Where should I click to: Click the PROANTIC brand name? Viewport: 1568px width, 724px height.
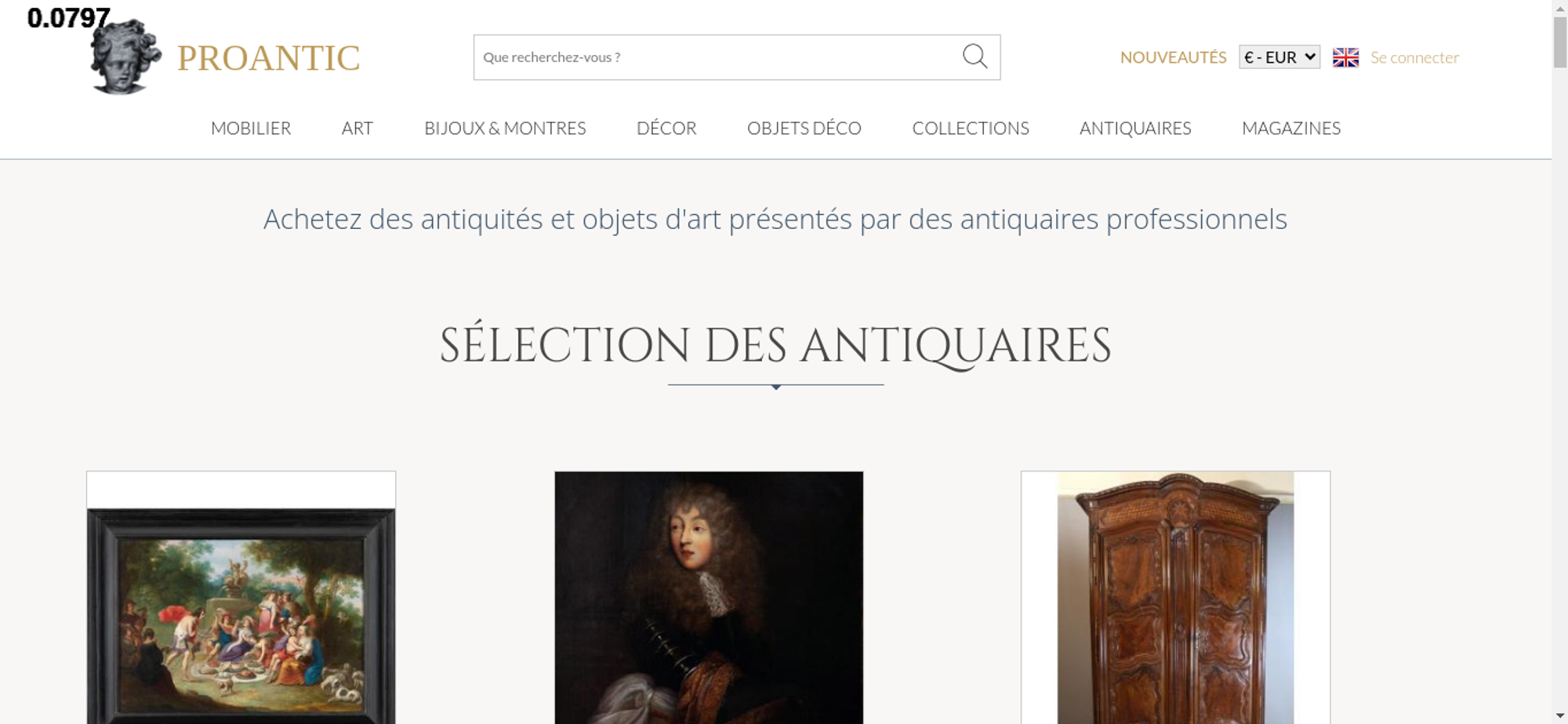[x=268, y=58]
